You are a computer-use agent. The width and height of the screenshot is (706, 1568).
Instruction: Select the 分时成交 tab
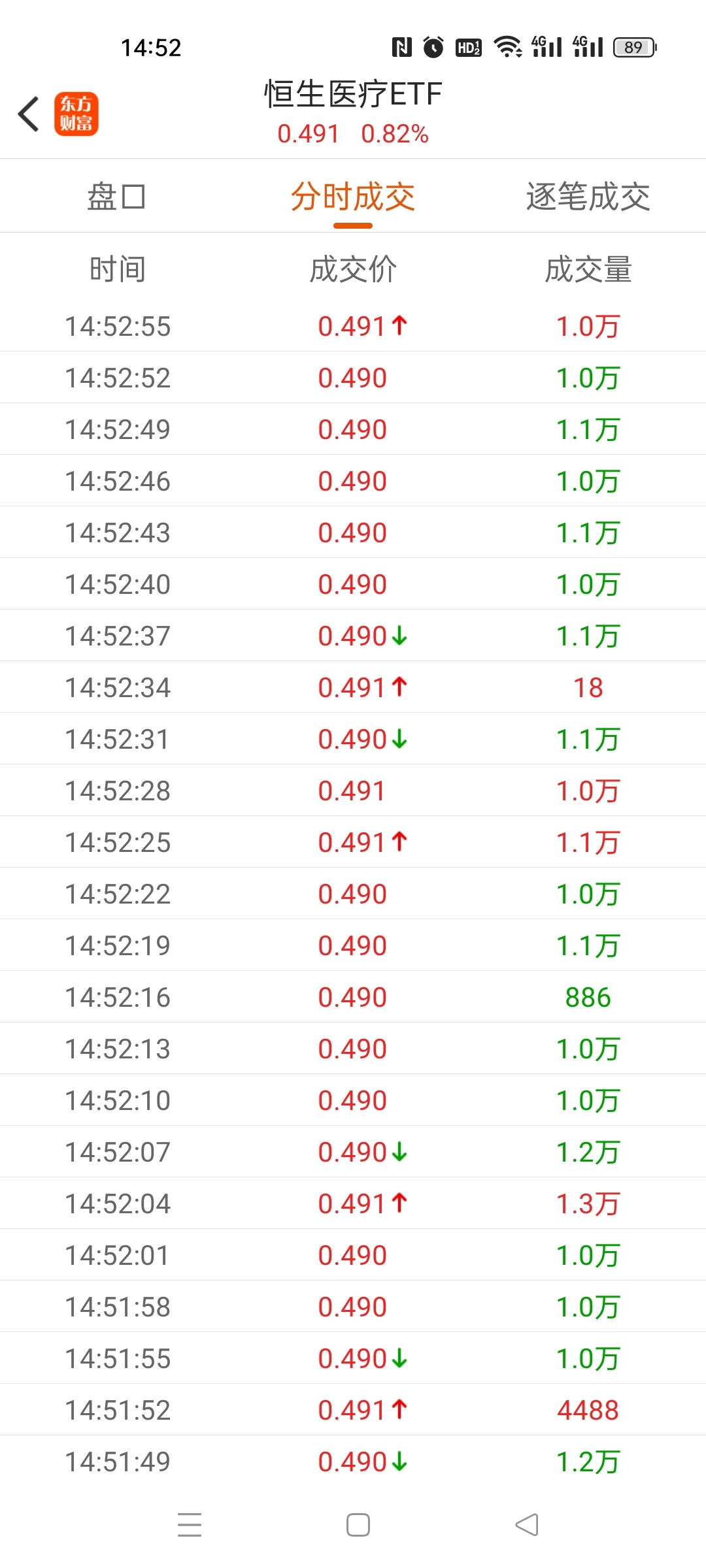coord(353,197)
